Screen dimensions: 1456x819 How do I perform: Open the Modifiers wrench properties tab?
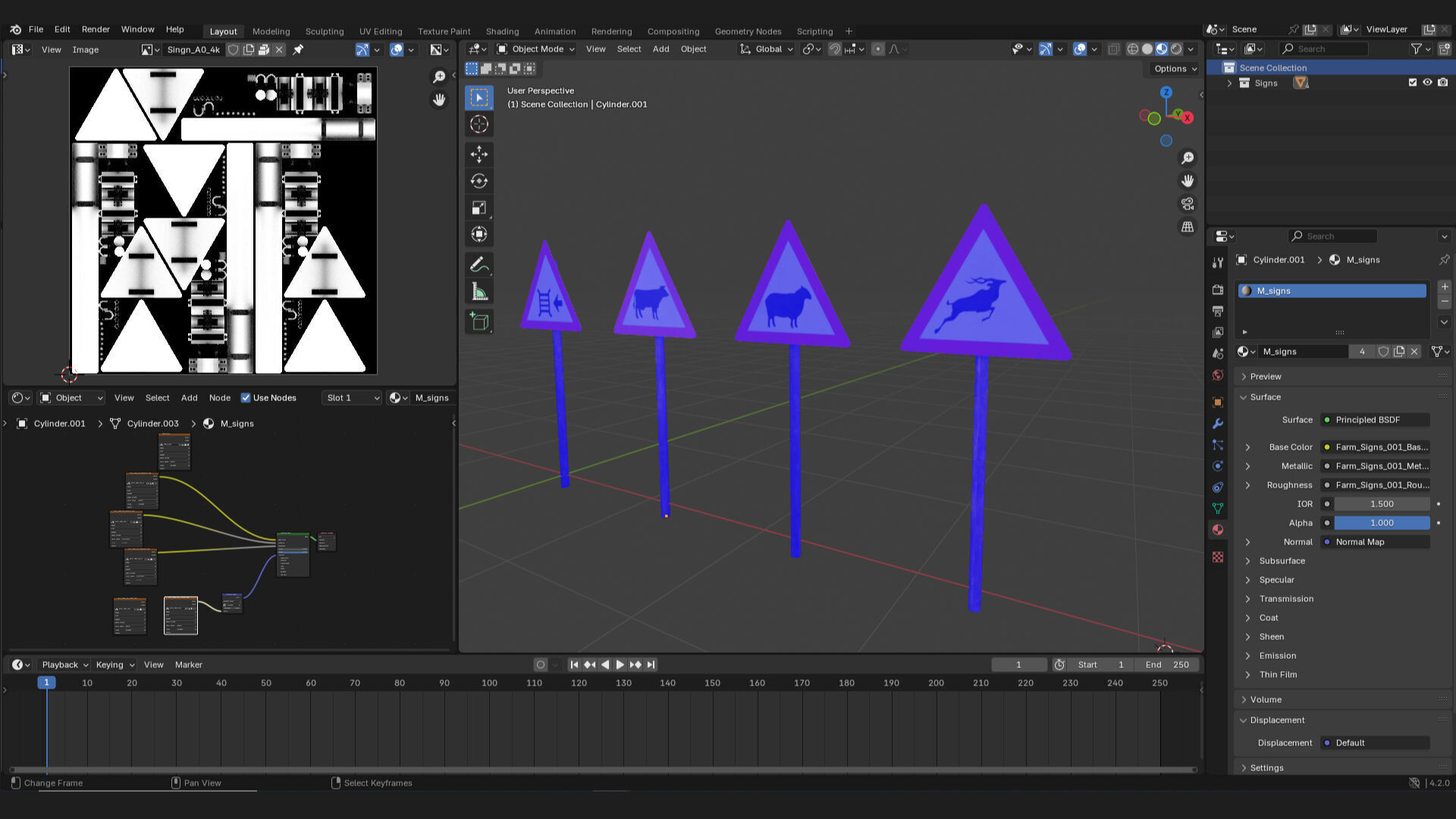pyautogui.click(x=1218, y=424)
